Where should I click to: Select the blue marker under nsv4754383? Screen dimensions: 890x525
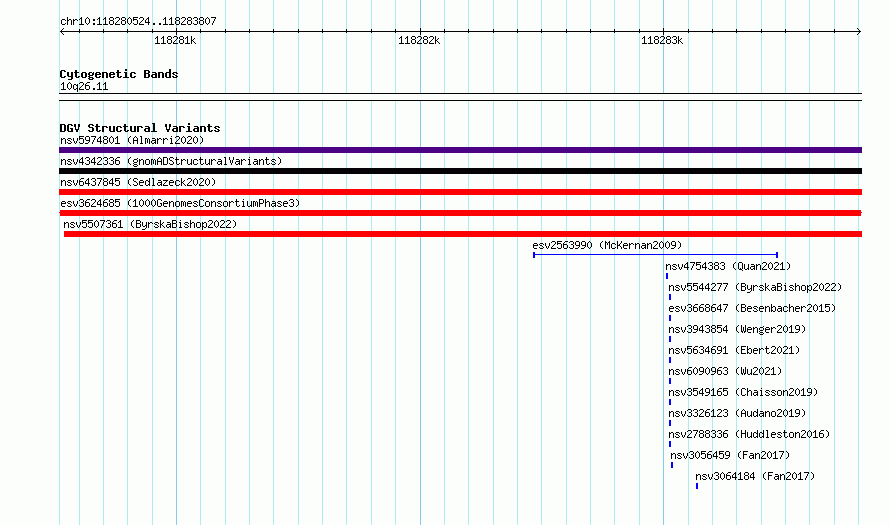(667, 276)
